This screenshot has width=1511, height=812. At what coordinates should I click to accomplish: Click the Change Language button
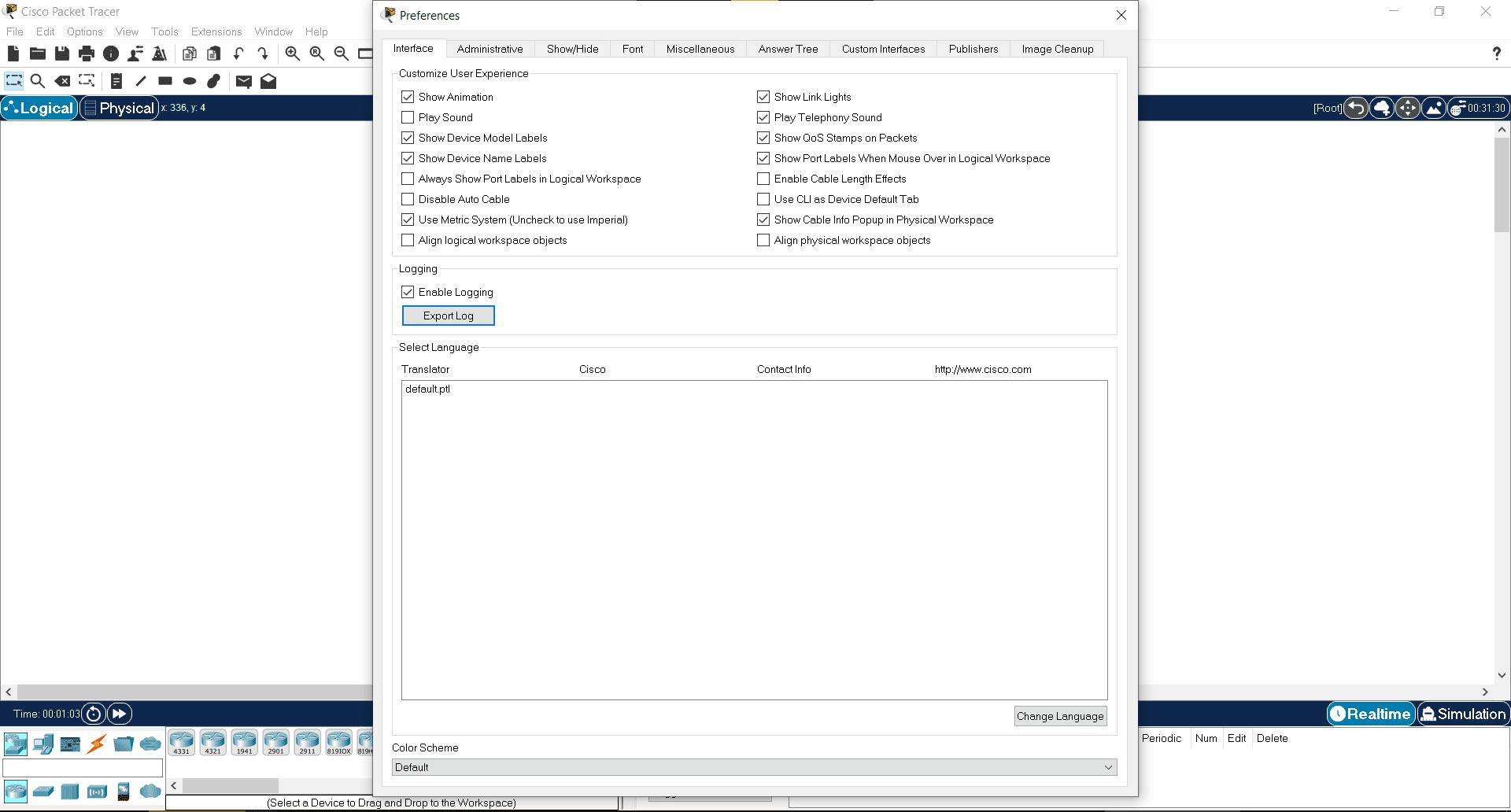[x=1060, y=716]
